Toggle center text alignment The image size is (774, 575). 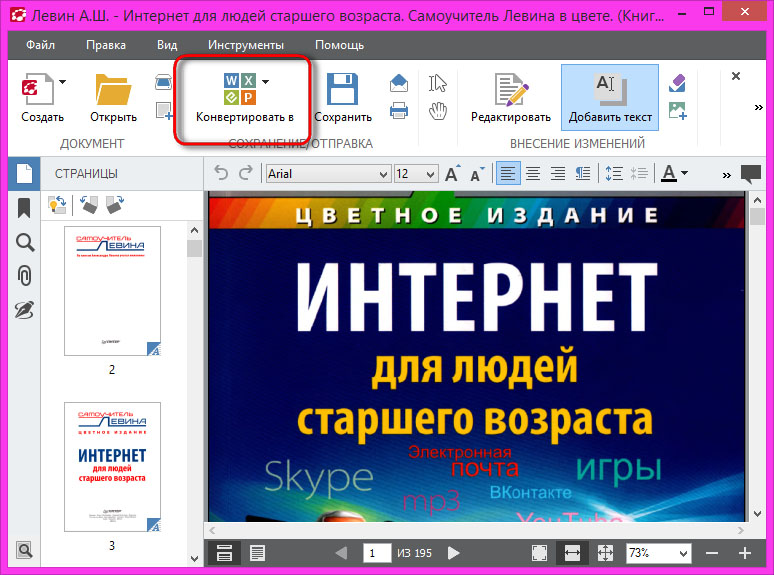pyautogui.click(x=533, y=174)
